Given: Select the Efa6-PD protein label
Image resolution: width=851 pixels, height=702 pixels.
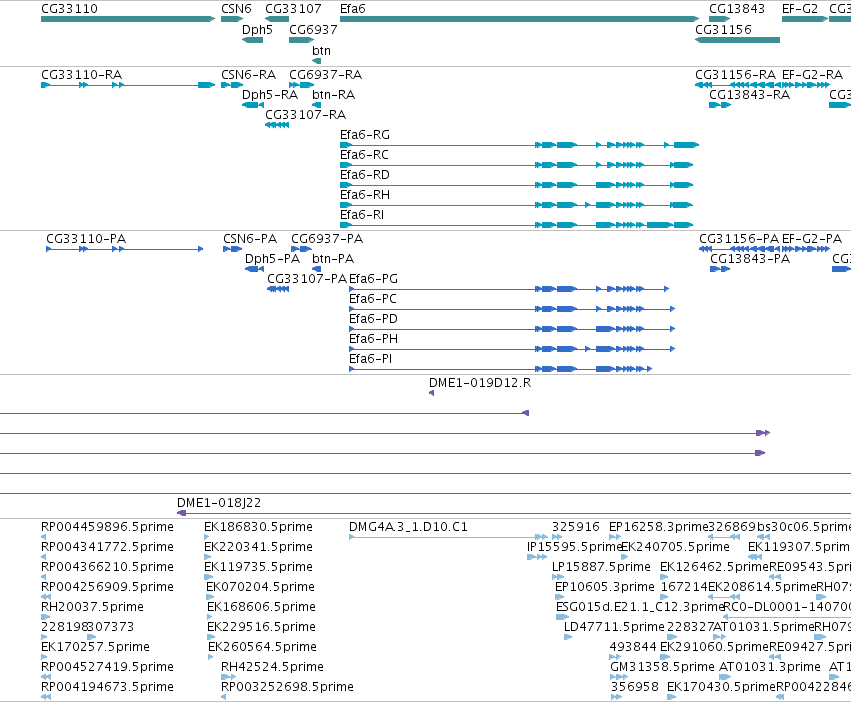Looking at the screenshot, I should 373,319.
